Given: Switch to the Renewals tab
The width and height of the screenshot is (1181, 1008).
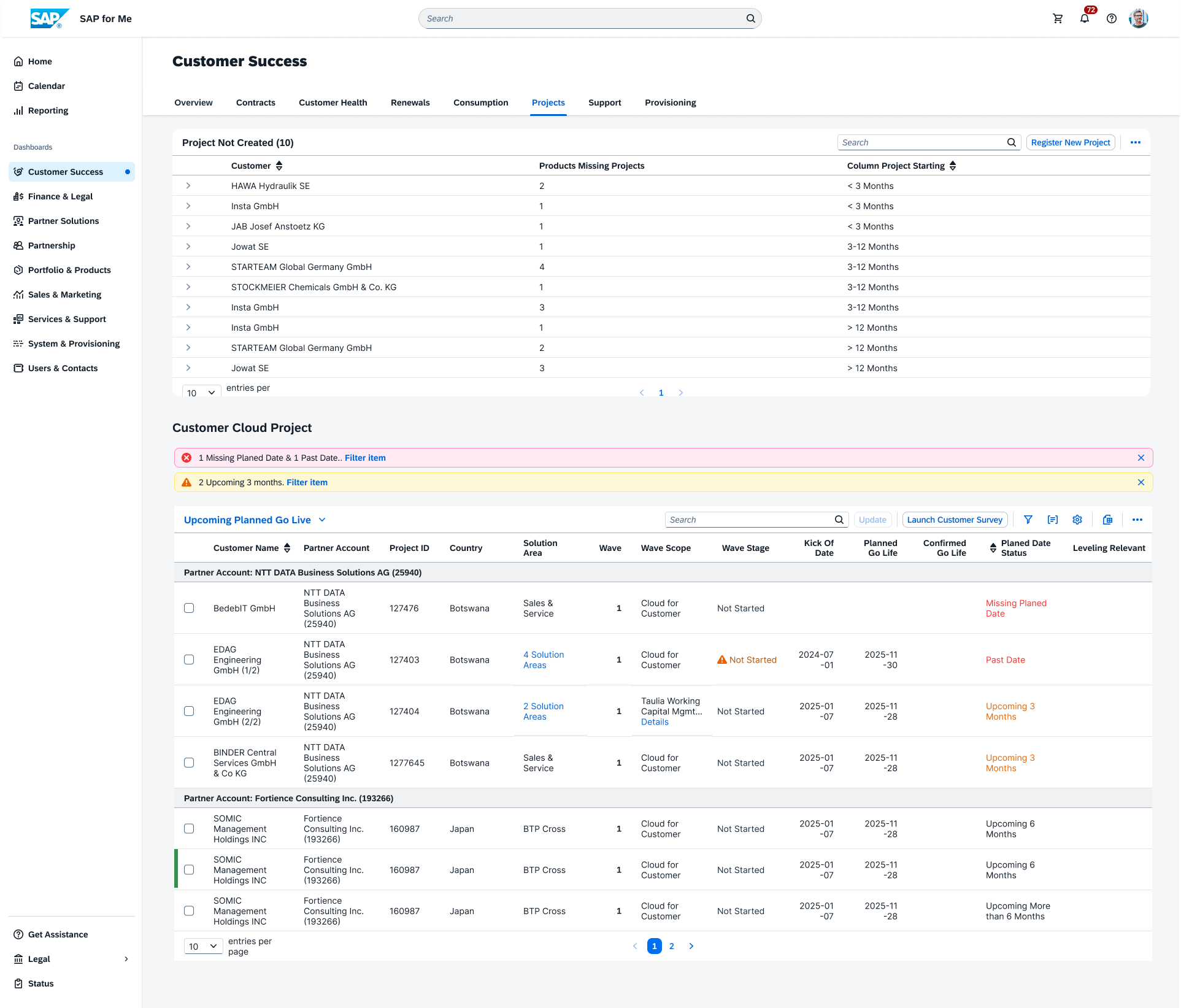Looking at the screenshot, I should pyautogui.click(x=410, y=102).
